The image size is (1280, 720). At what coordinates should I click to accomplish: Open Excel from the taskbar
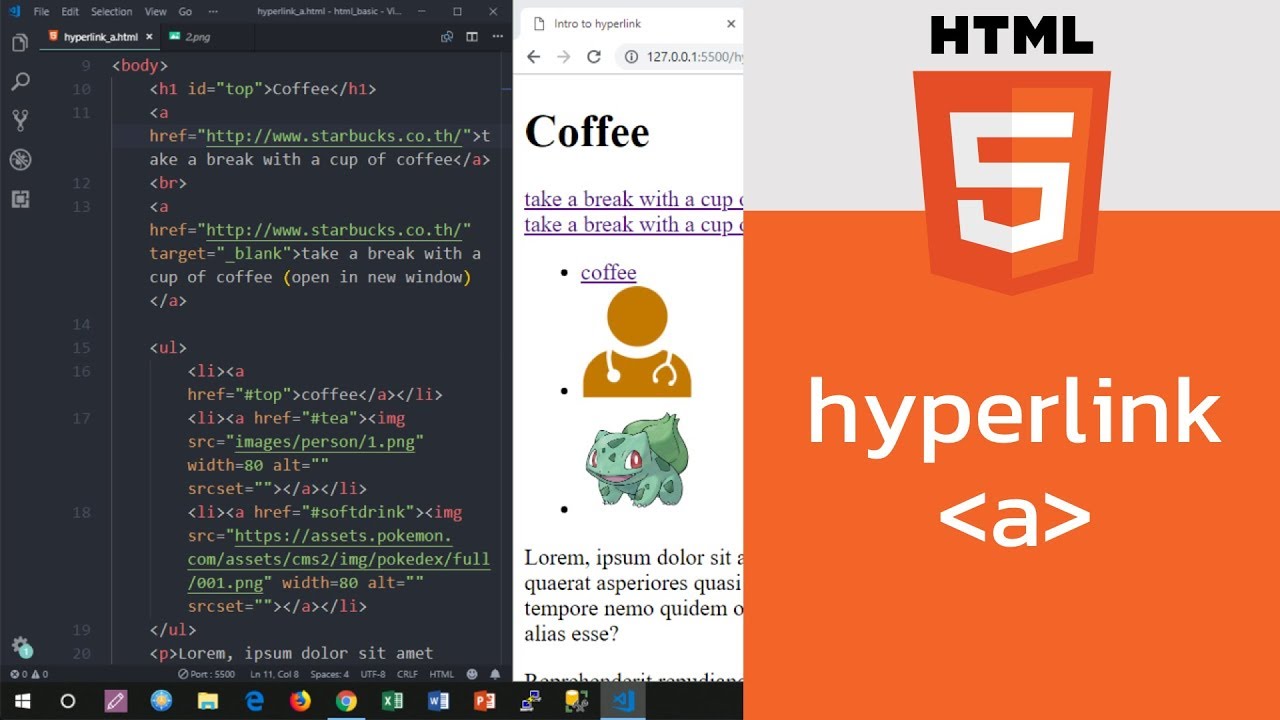392,701
